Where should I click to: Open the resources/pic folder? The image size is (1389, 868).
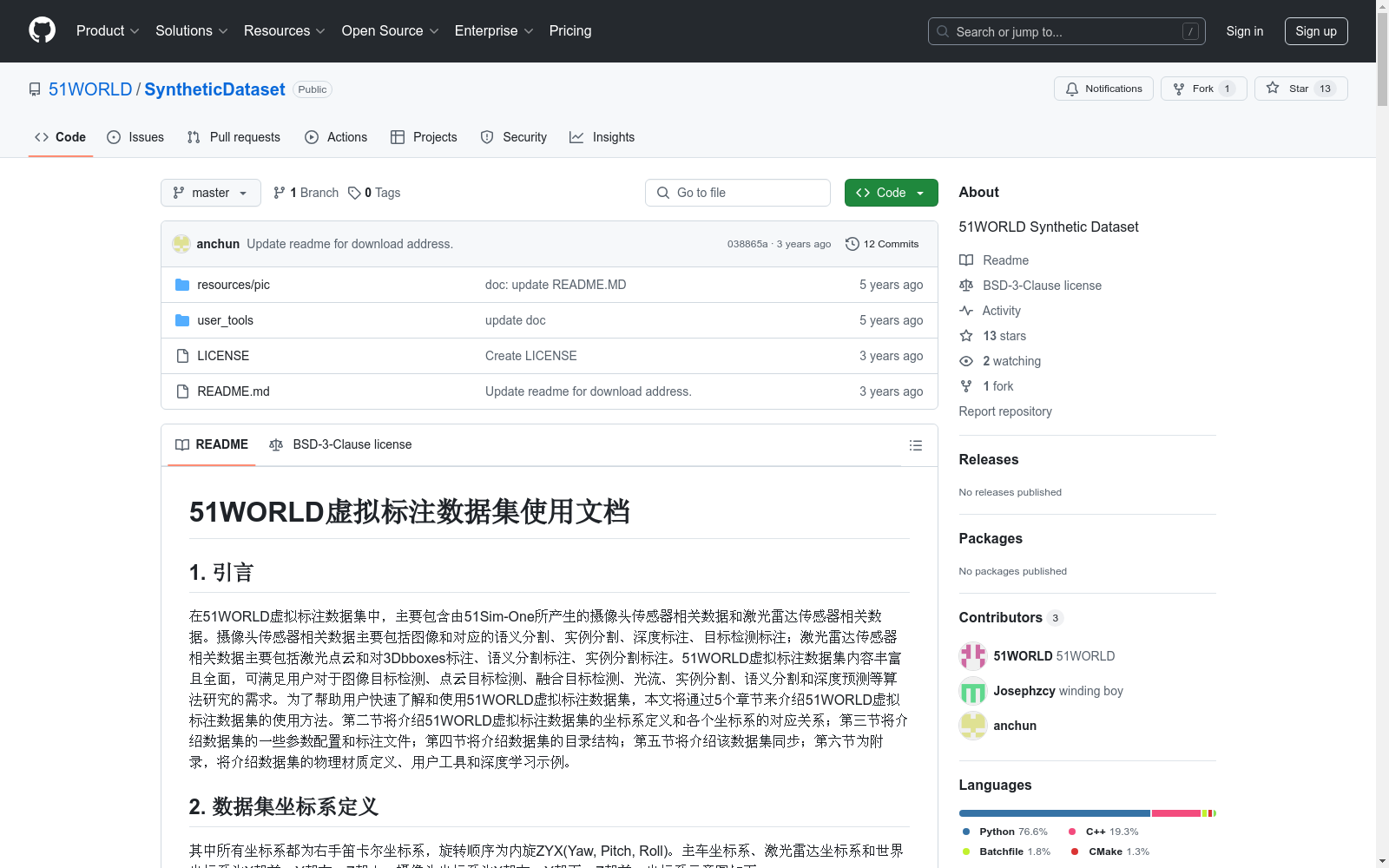click(x=233, y=285)
